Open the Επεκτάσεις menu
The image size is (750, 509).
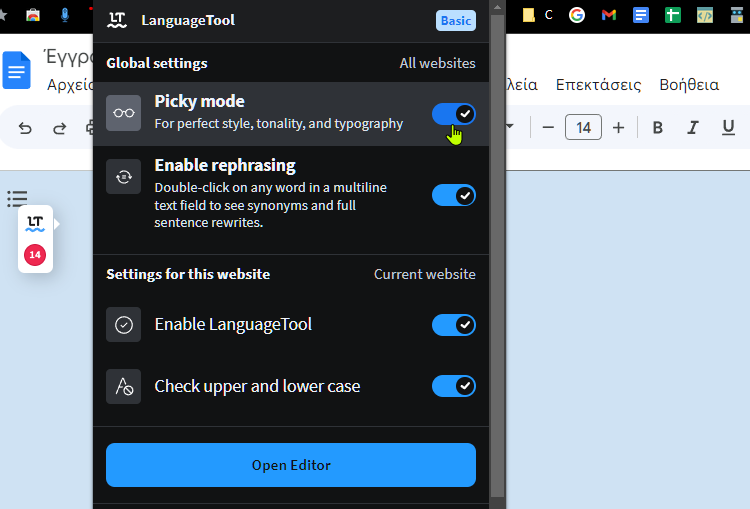click(598, 85)
